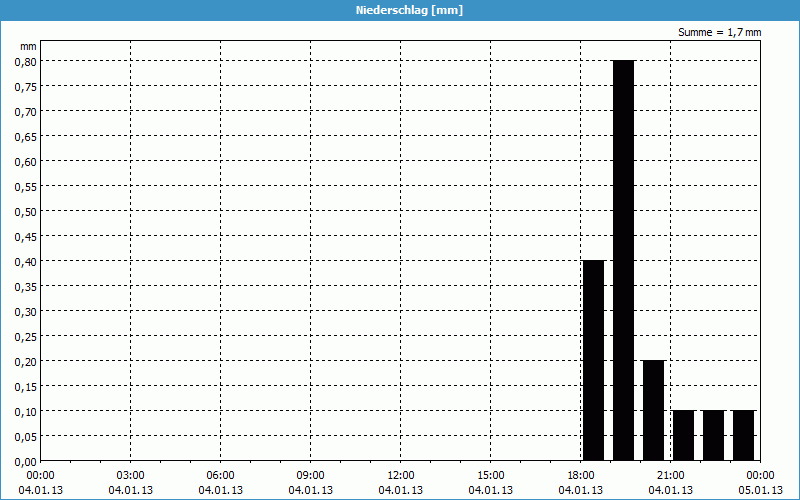
Task: Click the 12:00 time axis label
Action: coord(401,476)
